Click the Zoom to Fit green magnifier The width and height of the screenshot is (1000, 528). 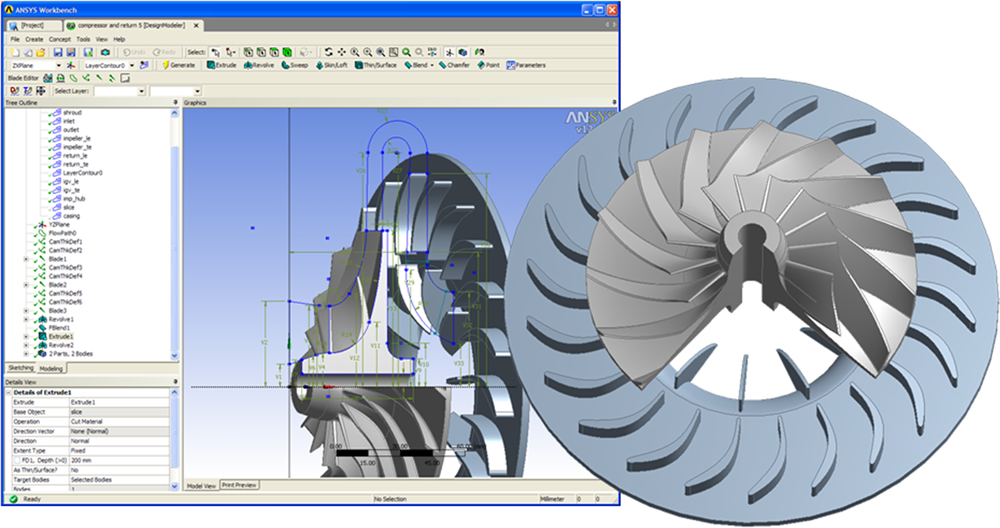pyautogui.click(x=406, y=52)
